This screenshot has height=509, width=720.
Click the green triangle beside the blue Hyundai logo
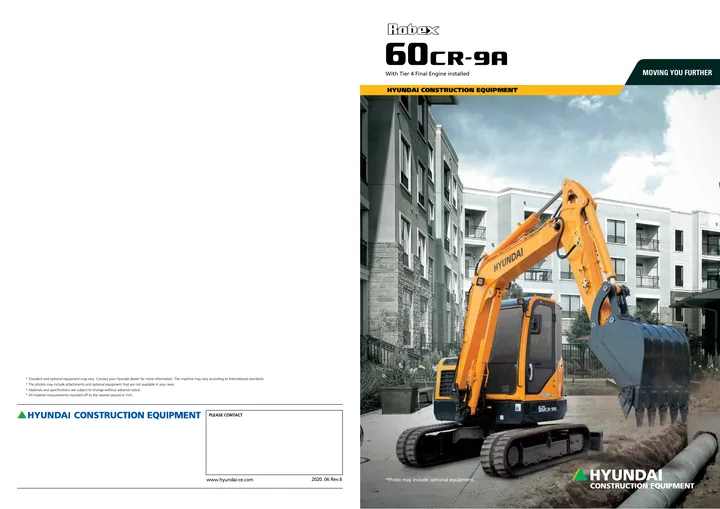22,415
